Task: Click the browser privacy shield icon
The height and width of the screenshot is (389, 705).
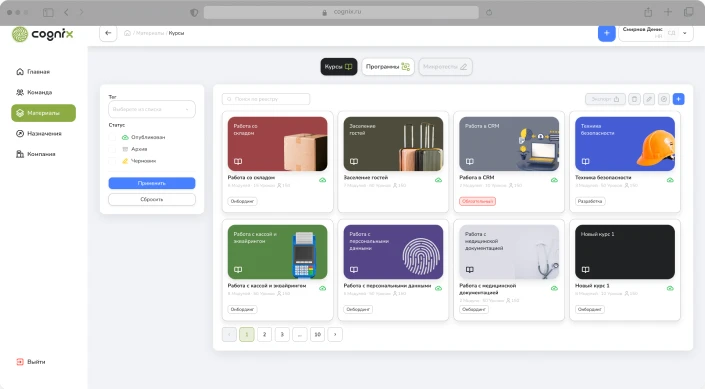Action: point(194,13)
